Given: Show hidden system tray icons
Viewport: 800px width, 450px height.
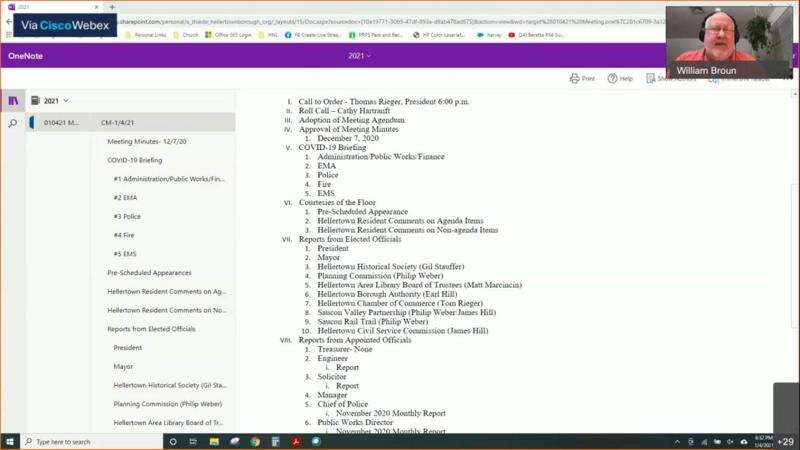Looking at the screenshot, I should click(677, 442).
